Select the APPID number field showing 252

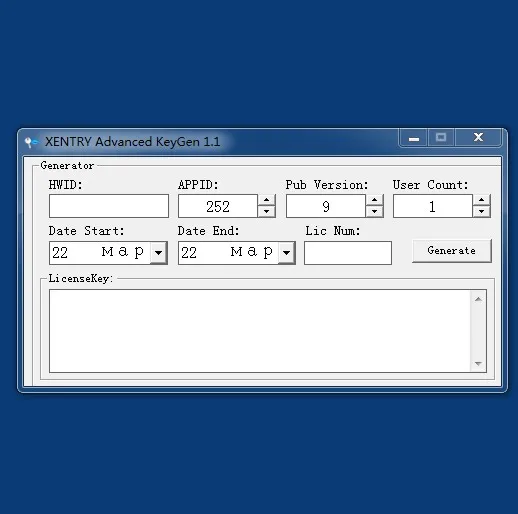[218, 206]
